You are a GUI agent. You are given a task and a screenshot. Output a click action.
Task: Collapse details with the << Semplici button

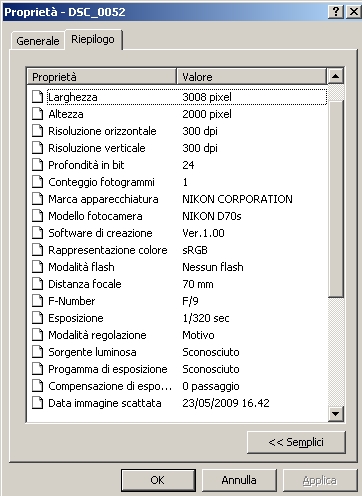[x=296, y=442]
